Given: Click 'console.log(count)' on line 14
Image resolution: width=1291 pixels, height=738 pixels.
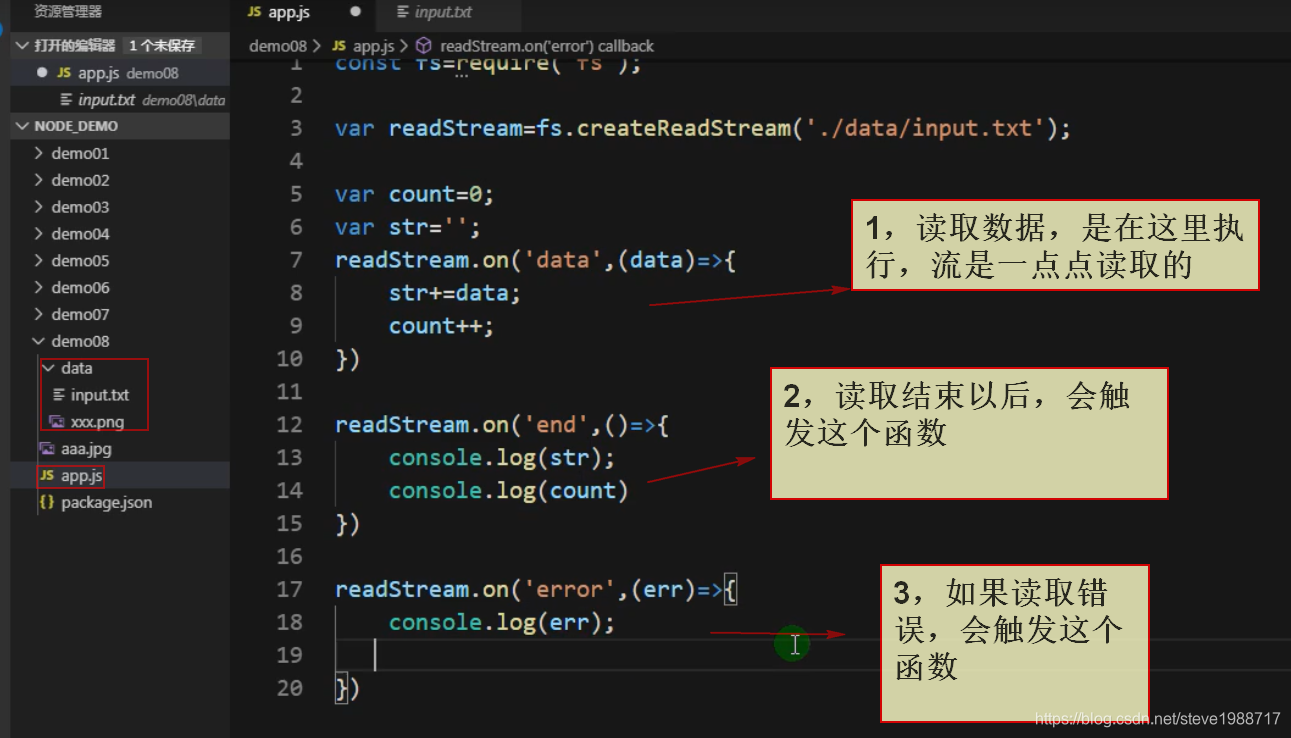Looking at the screenshot, I should pyautogui.click(x=508, y=490).
